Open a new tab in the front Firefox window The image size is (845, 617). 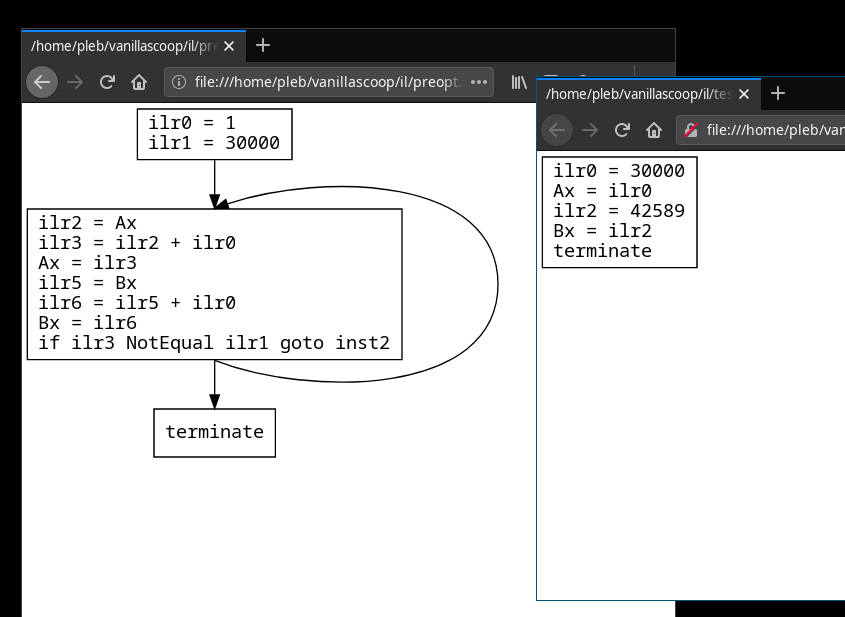pyautogui.click(x=778, y=94)
